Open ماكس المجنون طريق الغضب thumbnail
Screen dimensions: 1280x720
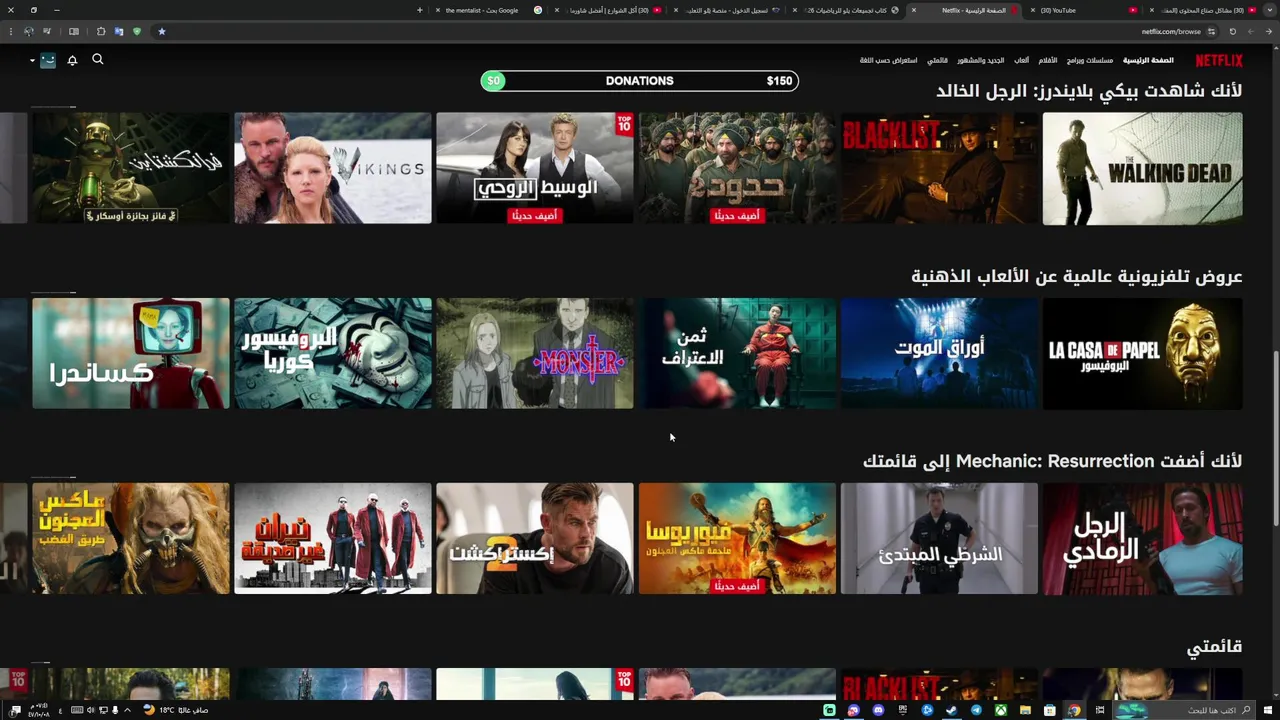(x=131, y=539)
